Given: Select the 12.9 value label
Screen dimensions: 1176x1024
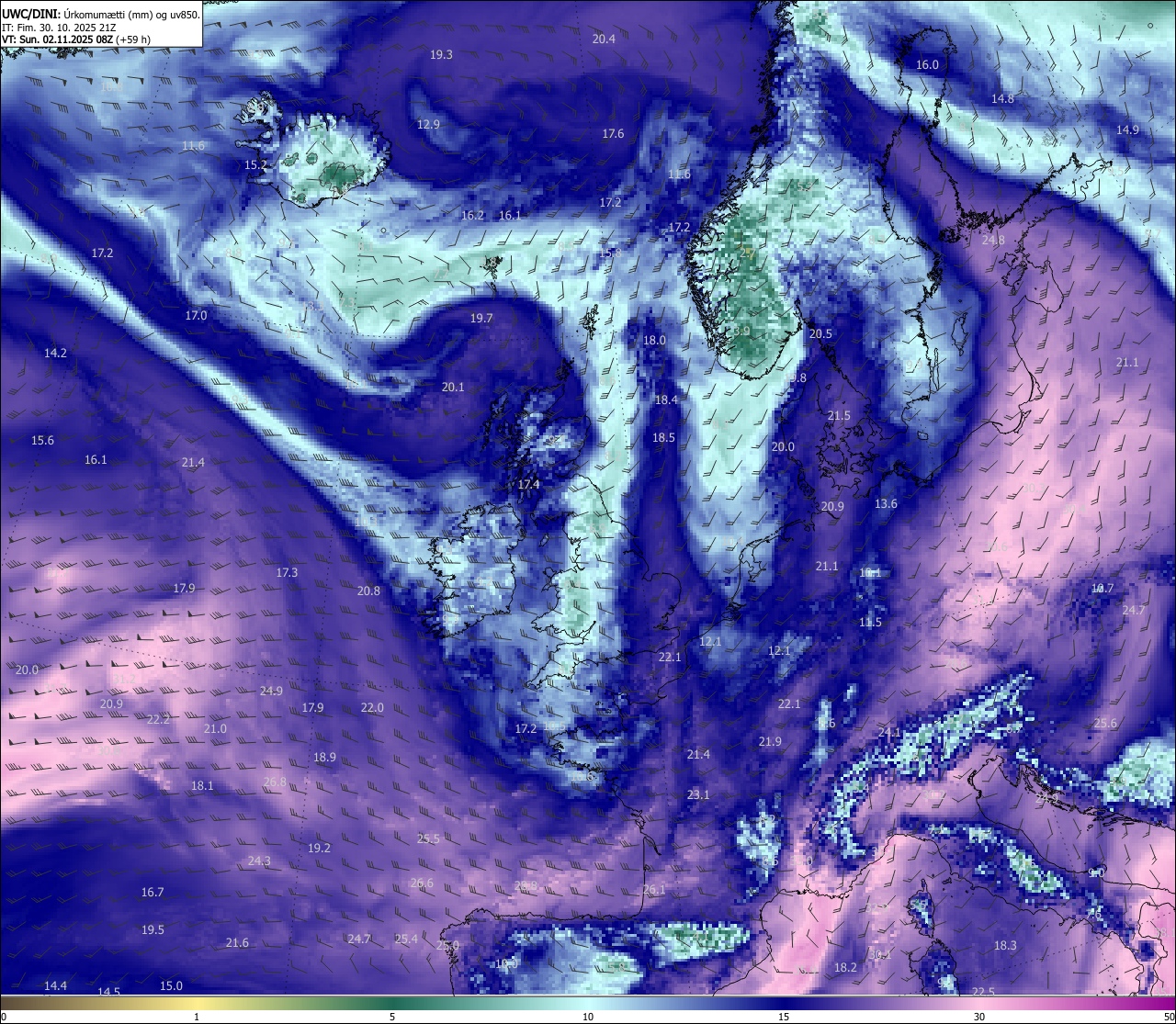Looking at the screenshot, I should (428, 125).
